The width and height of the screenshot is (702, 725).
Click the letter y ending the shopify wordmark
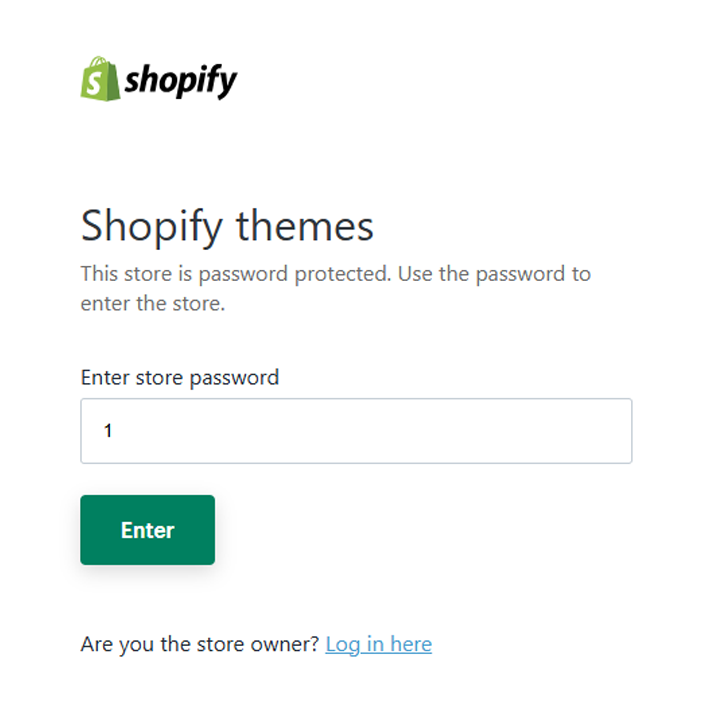[229, 83]
